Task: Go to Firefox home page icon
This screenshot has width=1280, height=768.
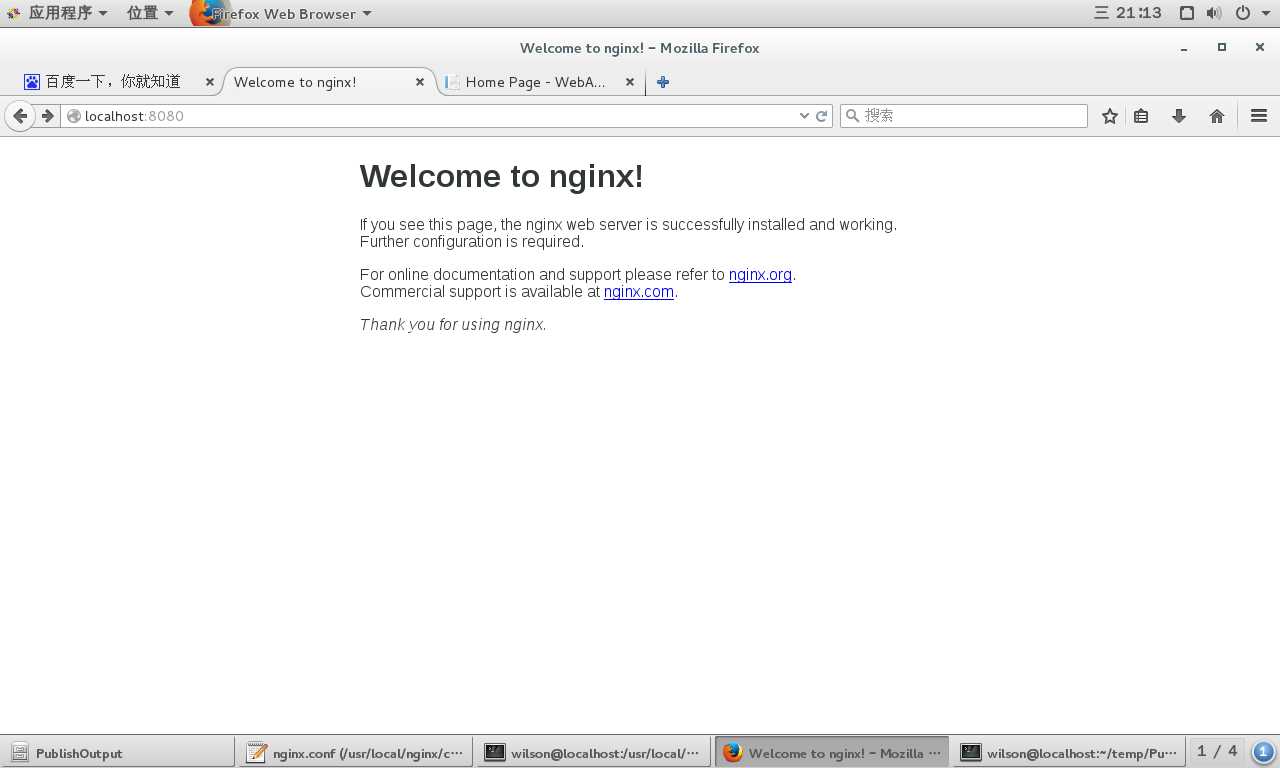Action: pyautogui.click(x=1217, y=116)
